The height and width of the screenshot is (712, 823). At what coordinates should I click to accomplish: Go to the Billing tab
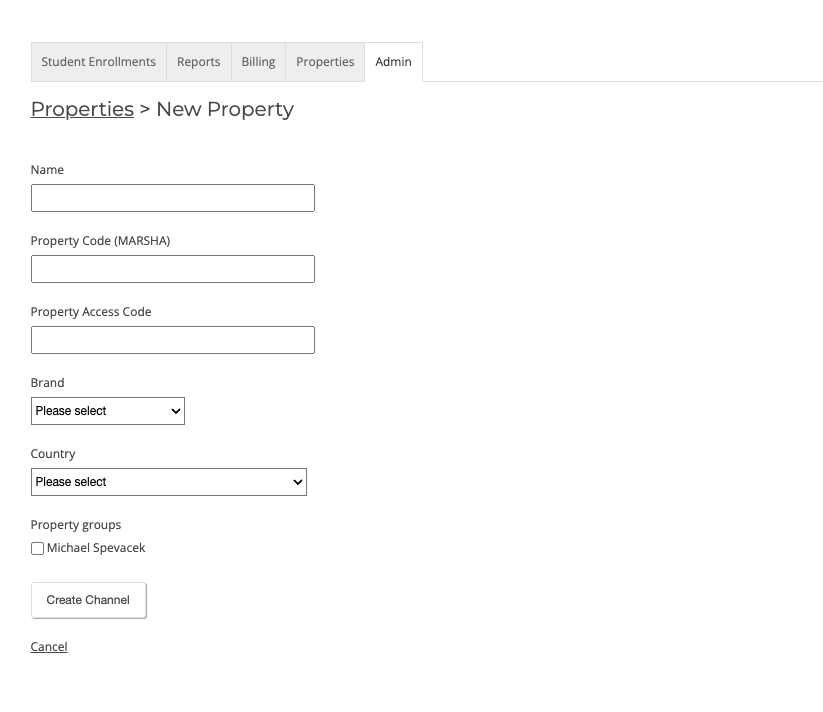(258, 62)
